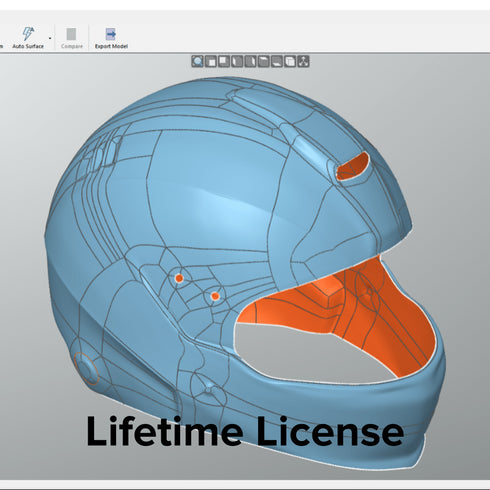The image size is (490, 490).
Task: Switch to bottom view cube icon
Action: 277,62
